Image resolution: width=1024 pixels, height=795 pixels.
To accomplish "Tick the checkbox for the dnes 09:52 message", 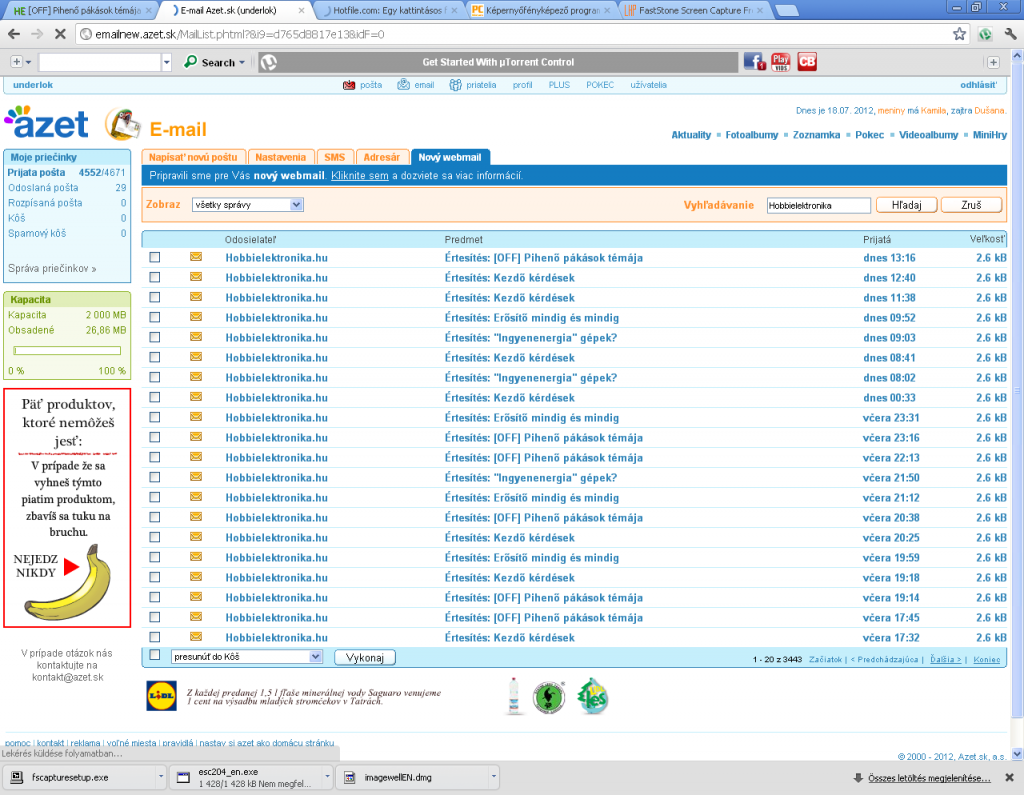I will [155, 317].
